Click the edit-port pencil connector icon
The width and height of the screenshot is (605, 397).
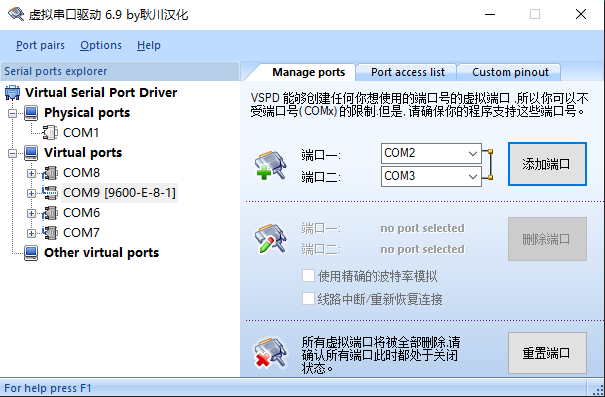271,239
